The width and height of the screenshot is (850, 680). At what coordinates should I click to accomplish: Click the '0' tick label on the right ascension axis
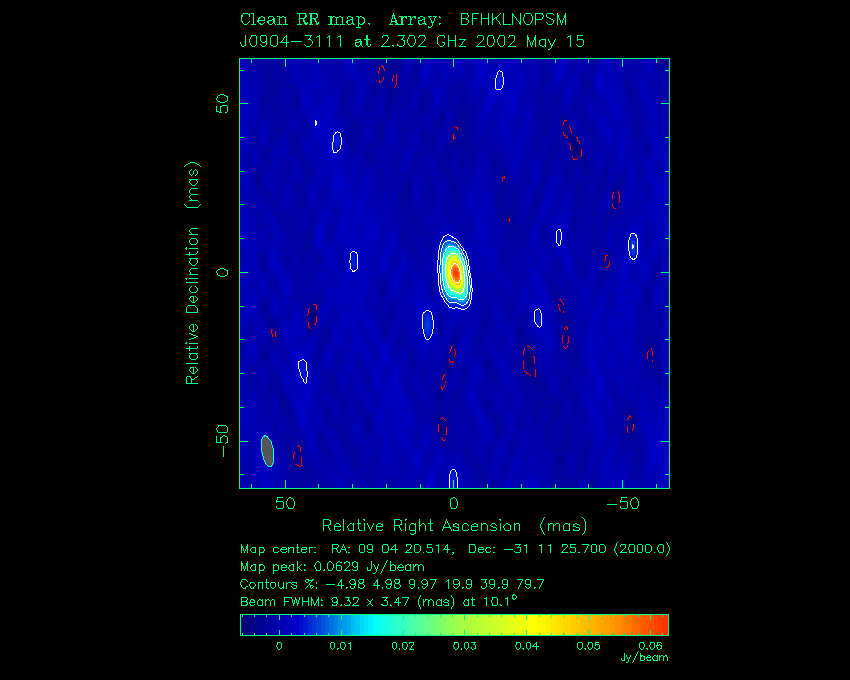tap(454, 504)
